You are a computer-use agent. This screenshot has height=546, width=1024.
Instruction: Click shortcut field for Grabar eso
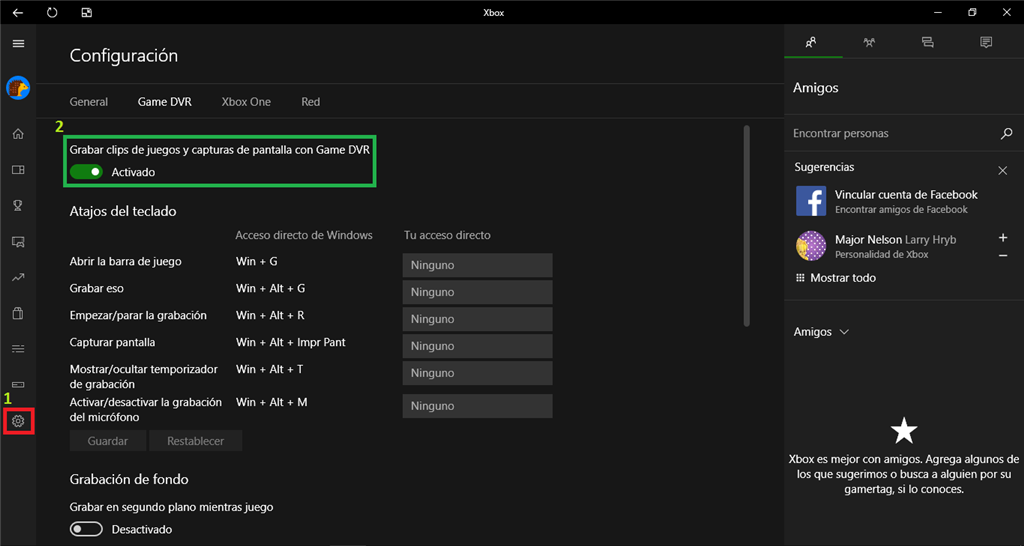(x=477, y=292)
